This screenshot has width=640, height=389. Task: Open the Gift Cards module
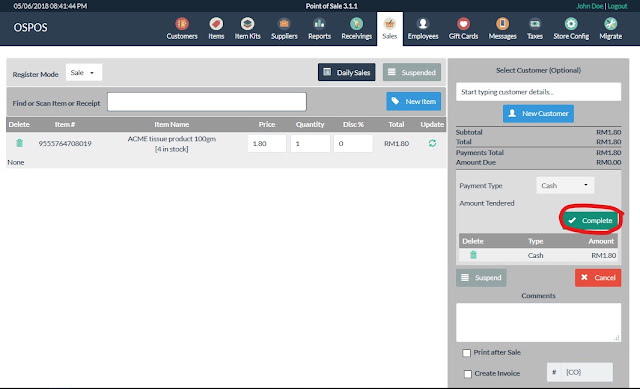(x=463, y=29)
